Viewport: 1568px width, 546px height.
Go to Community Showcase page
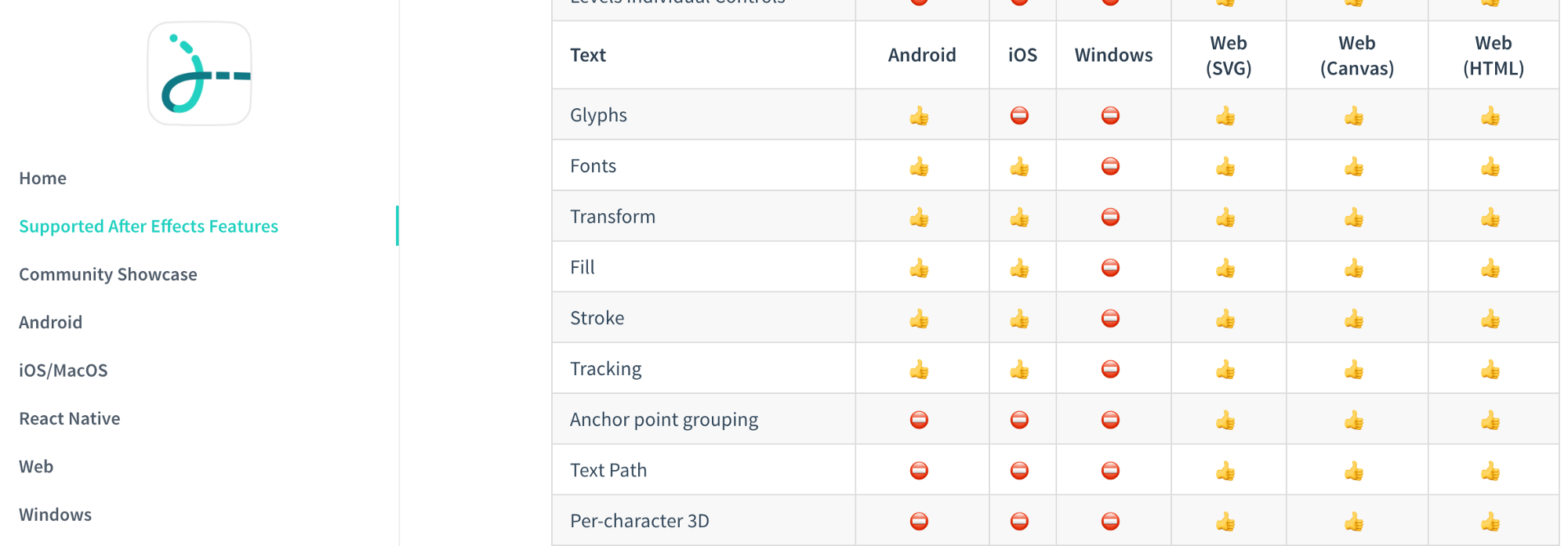point(108,275)
